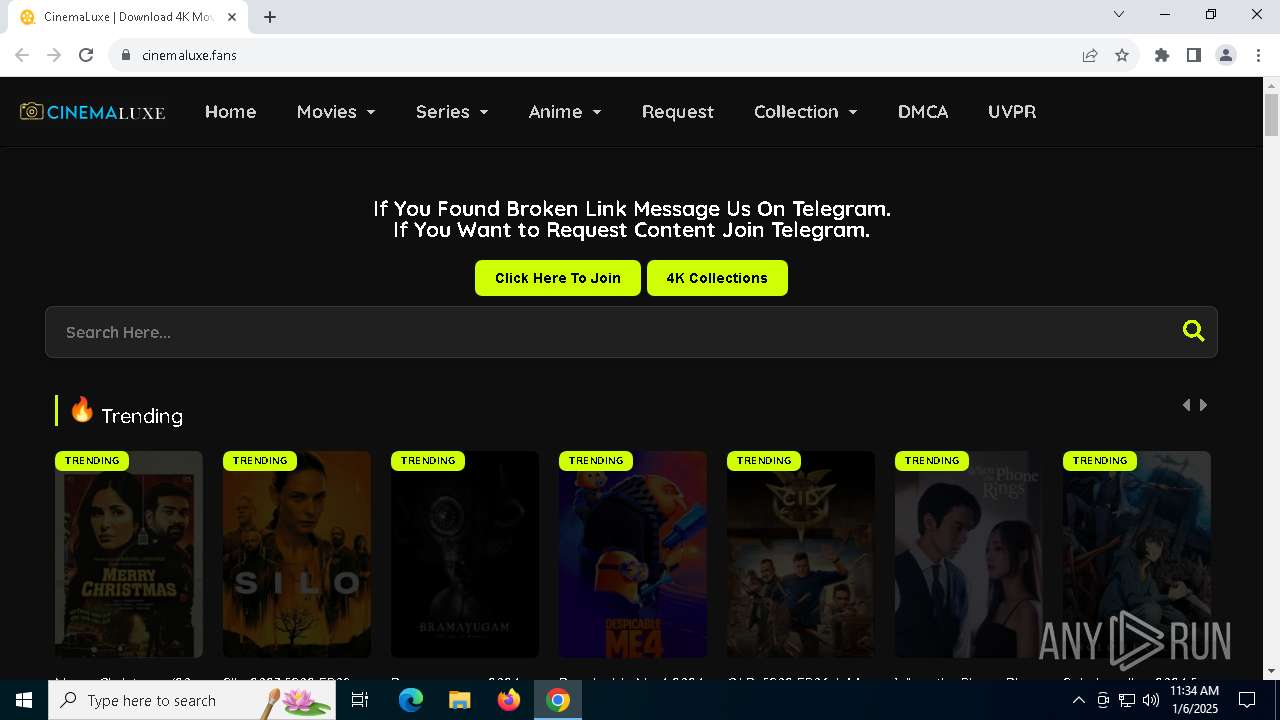Click the CinemaLuxe logo

92,112
